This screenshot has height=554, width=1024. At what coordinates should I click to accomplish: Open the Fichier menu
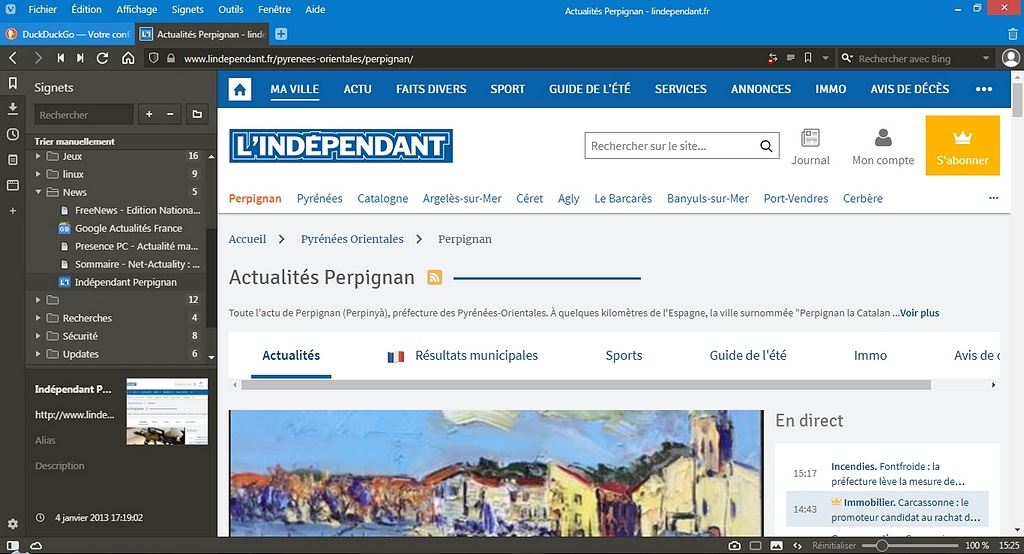pos(42,9)
